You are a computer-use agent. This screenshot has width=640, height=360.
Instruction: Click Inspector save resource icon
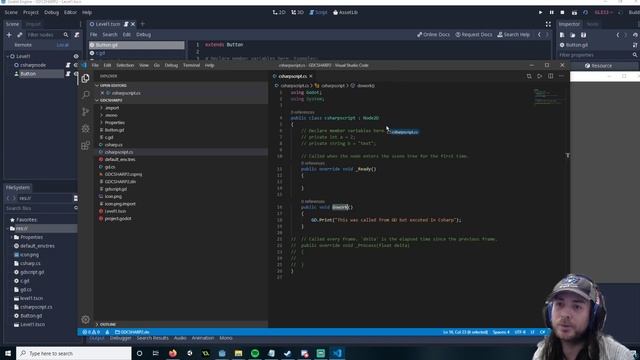click(583, 35)
